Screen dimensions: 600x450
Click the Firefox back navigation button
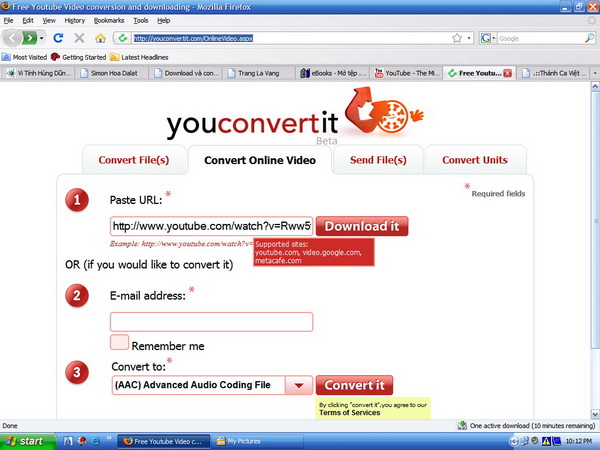pyautogui.click(x=13, y=38)
